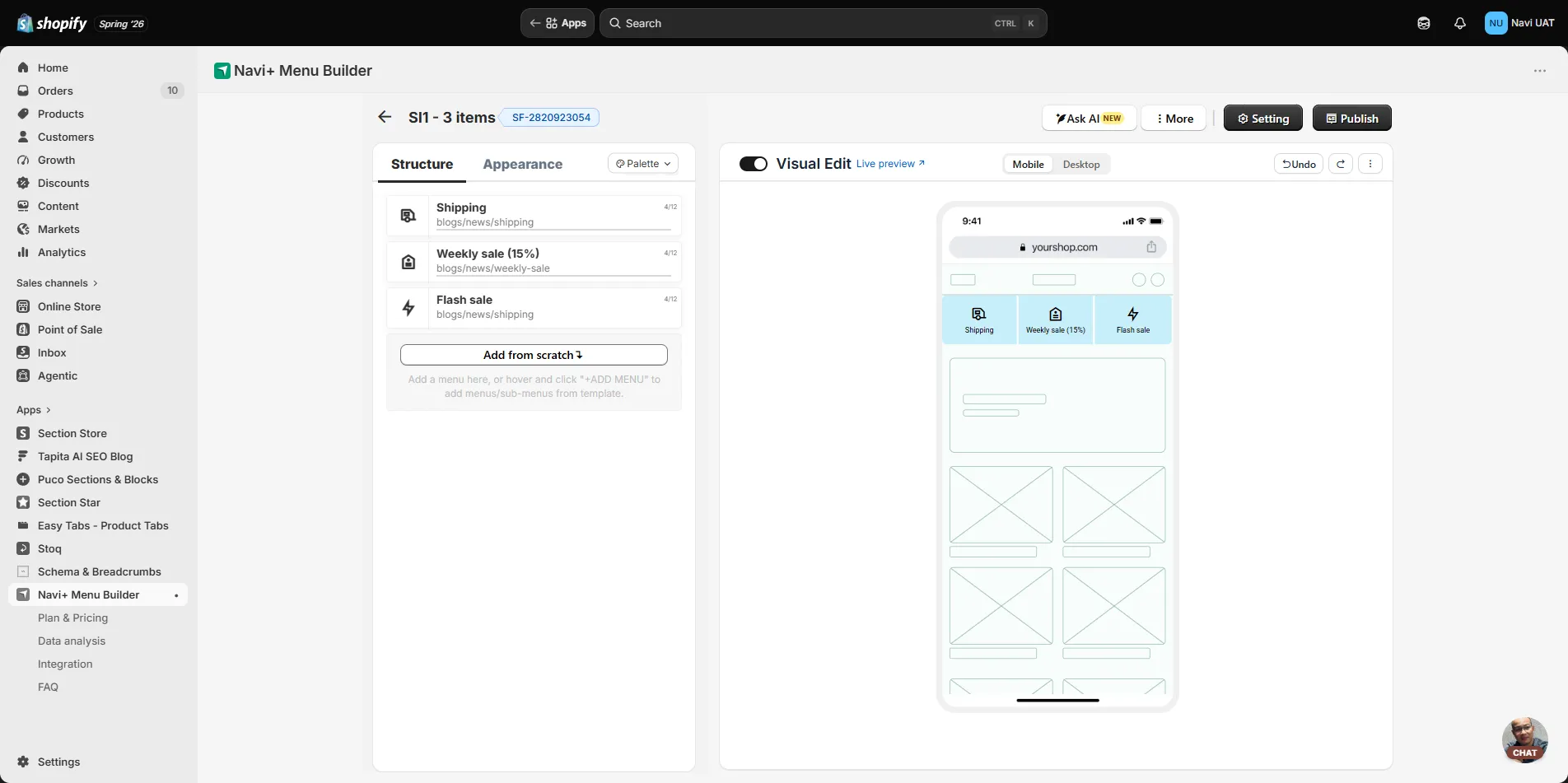Switch preview to Mobile
1568x783 pixels.
(1028, 164)
